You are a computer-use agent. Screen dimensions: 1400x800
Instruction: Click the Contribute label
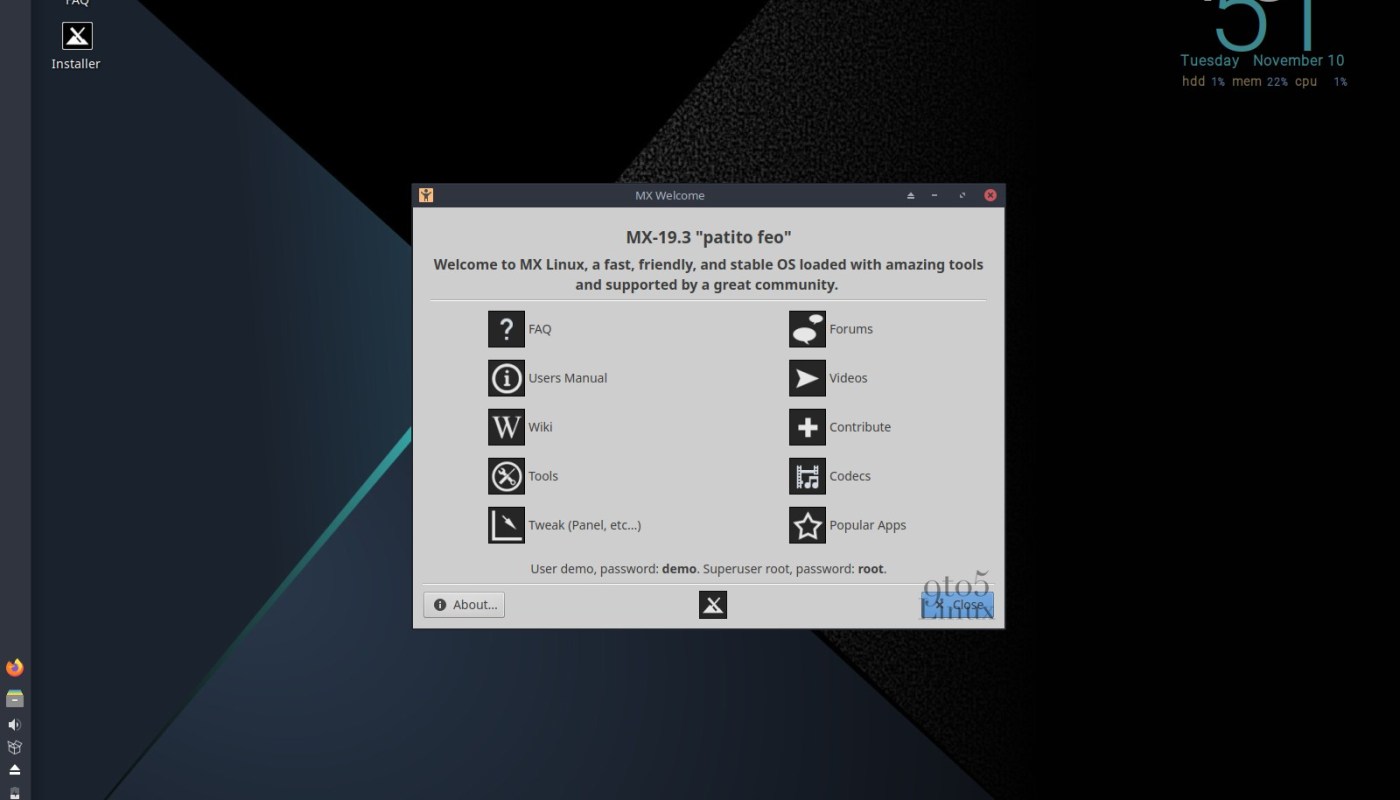pos(860,427)
